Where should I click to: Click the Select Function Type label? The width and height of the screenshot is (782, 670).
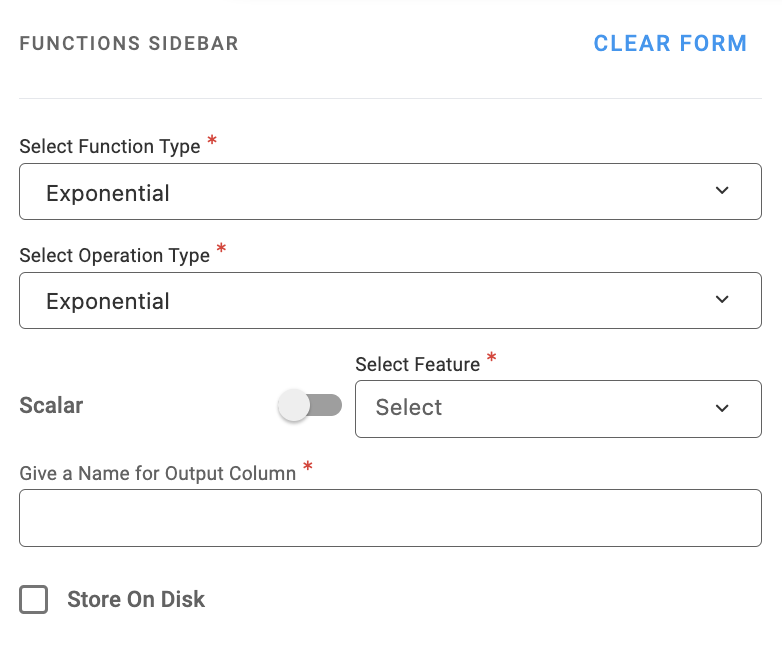(110, 147)
